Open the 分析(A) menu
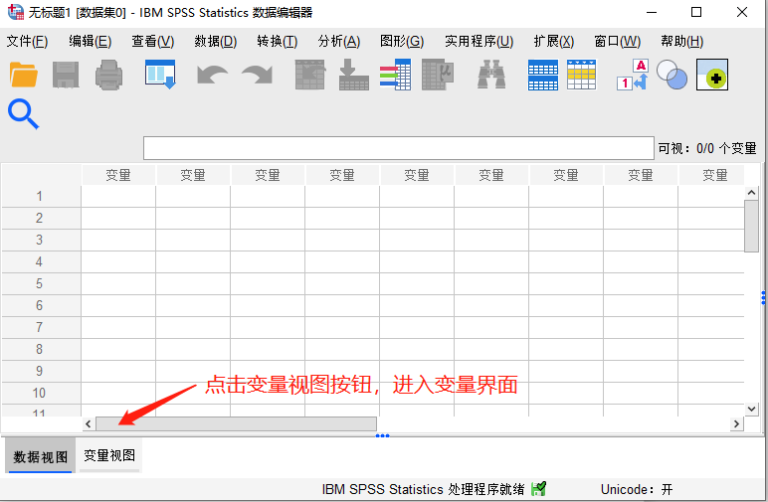Image resolution: width=768 pixels, height=502 pixels. [339, 42]
